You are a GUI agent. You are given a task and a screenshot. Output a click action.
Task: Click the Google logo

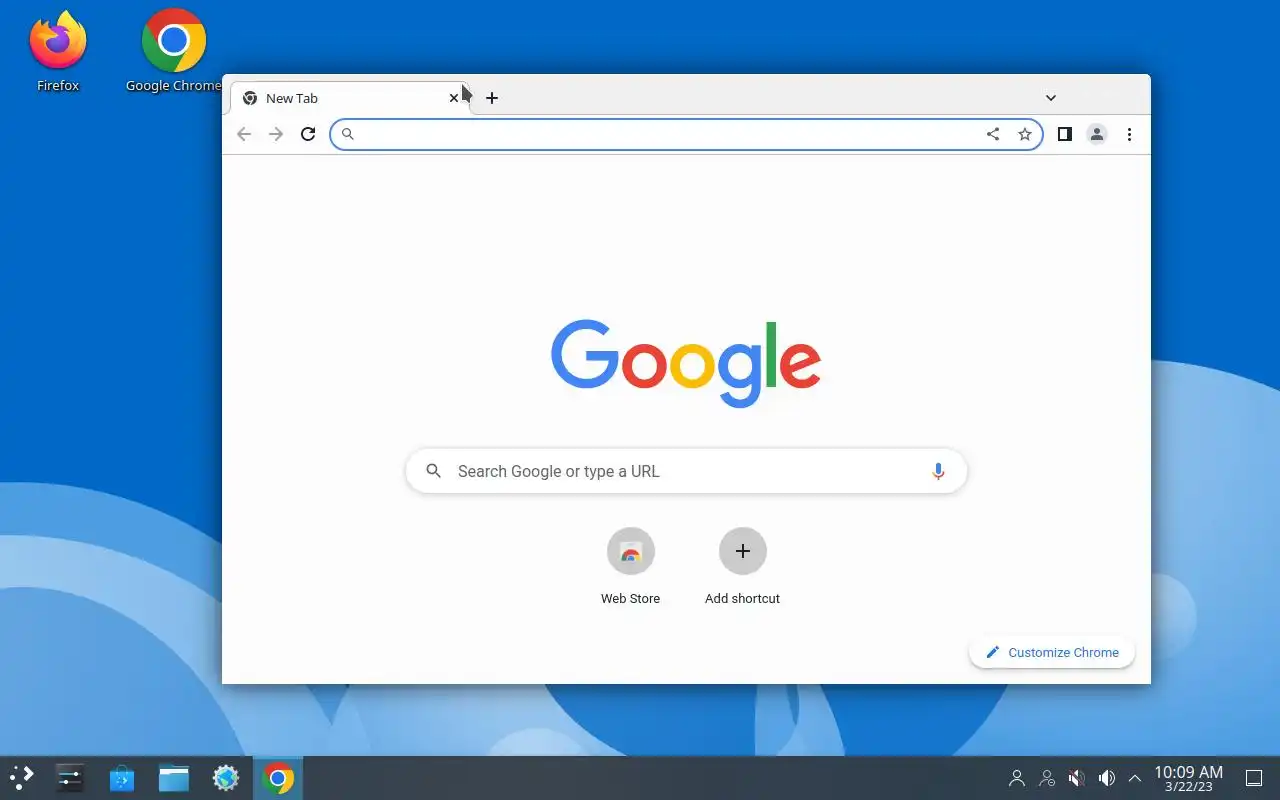(686, 363)
